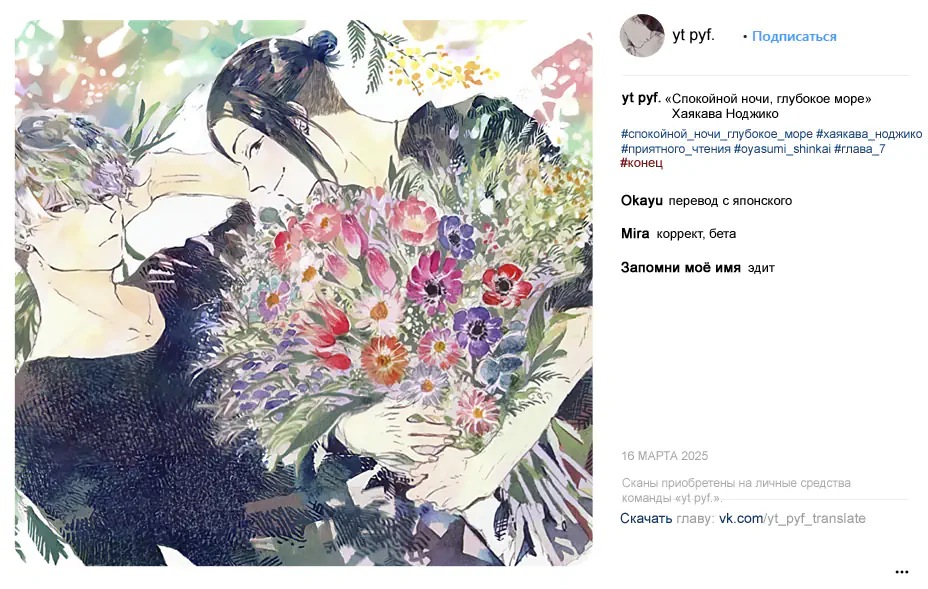Viewport: 928px width, 589px height.
Task: Click the Okayu commenter name
Action: (x=642, y=201)
